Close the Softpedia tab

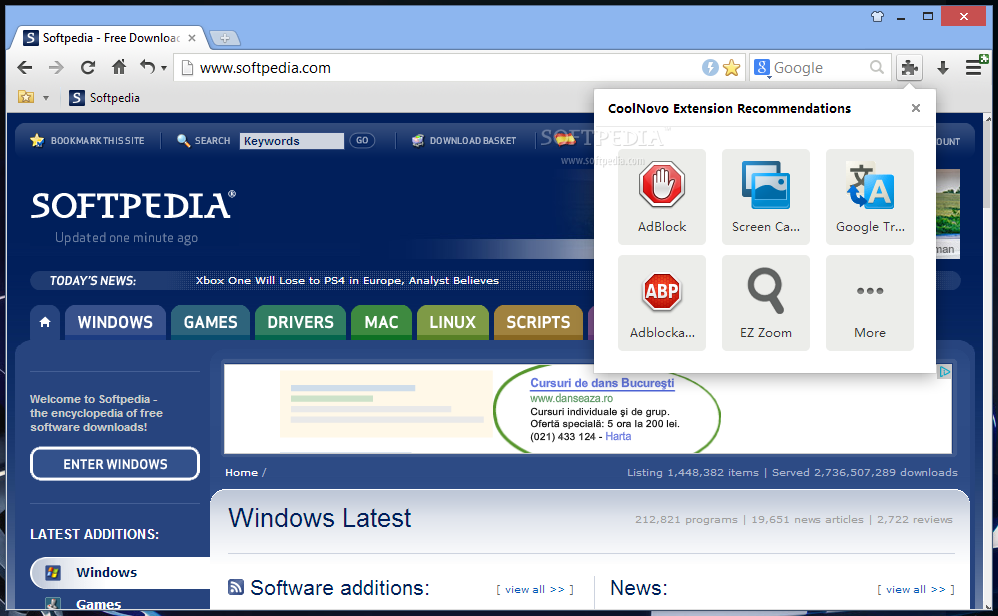coord(192,38)
